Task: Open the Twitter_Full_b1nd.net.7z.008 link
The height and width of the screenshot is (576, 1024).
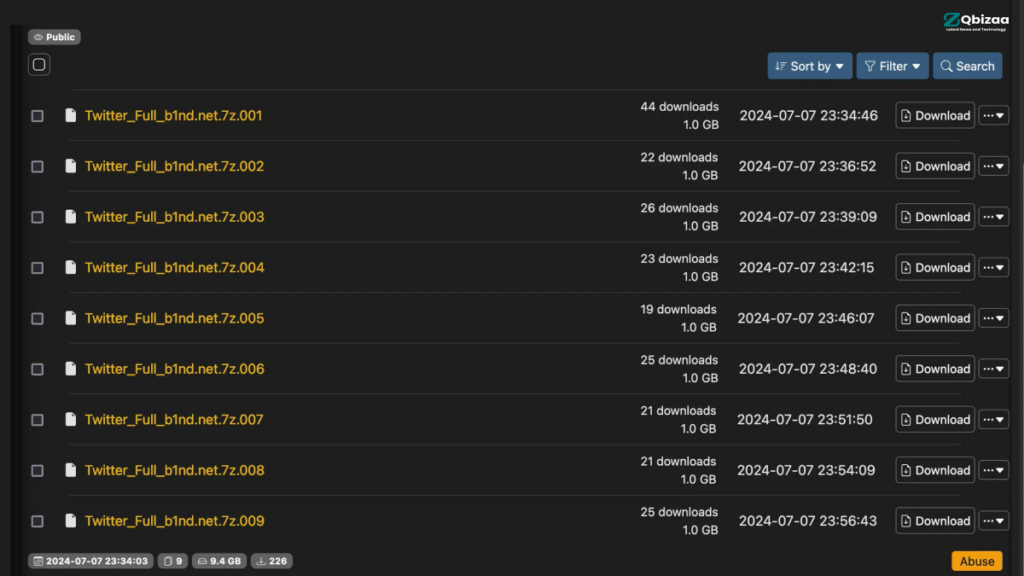Action: 174,470
